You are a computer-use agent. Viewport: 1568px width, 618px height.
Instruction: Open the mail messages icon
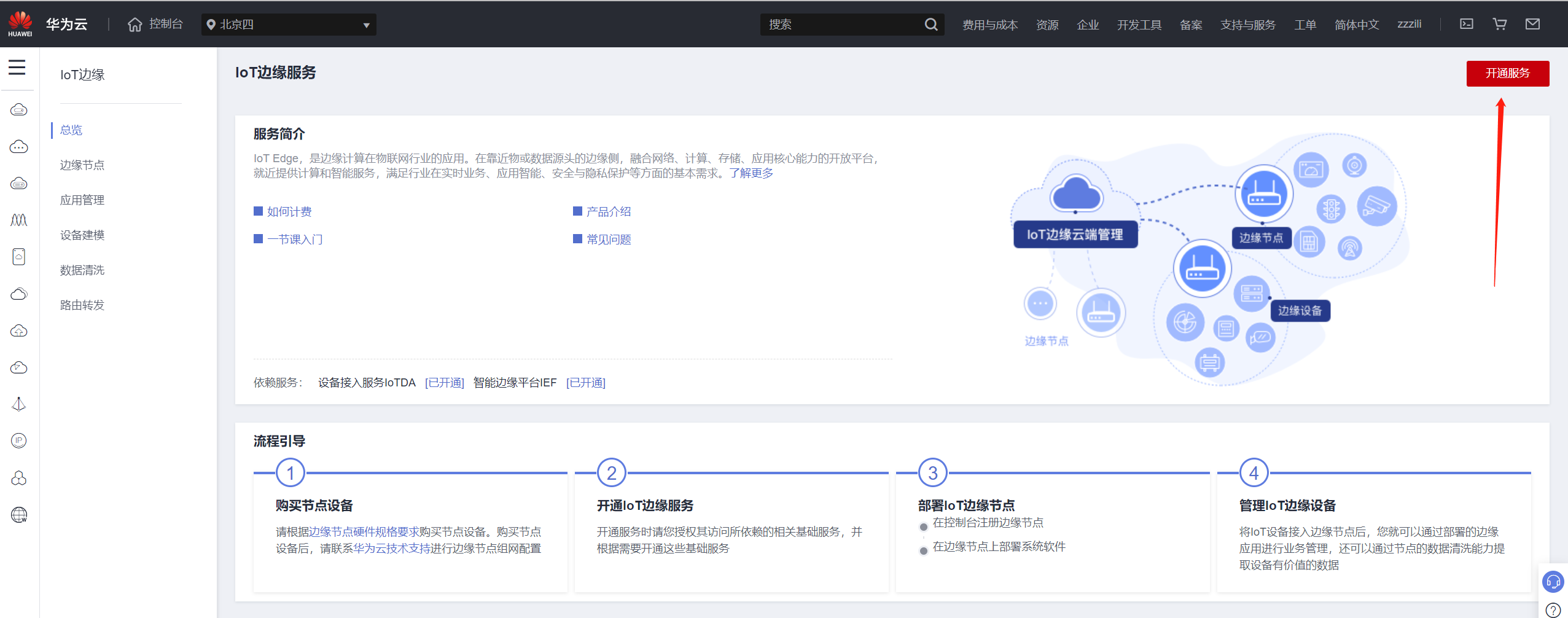click(1533, 24)
